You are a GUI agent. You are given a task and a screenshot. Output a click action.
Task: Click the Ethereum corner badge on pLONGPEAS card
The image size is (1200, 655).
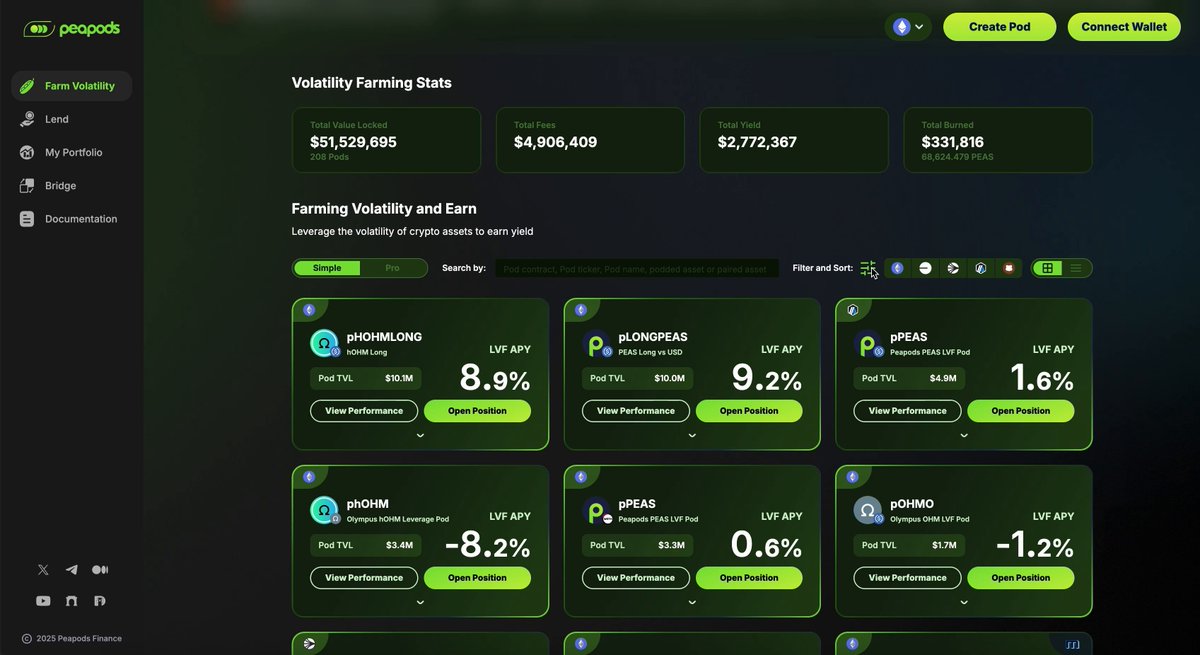tap(581, 310)
